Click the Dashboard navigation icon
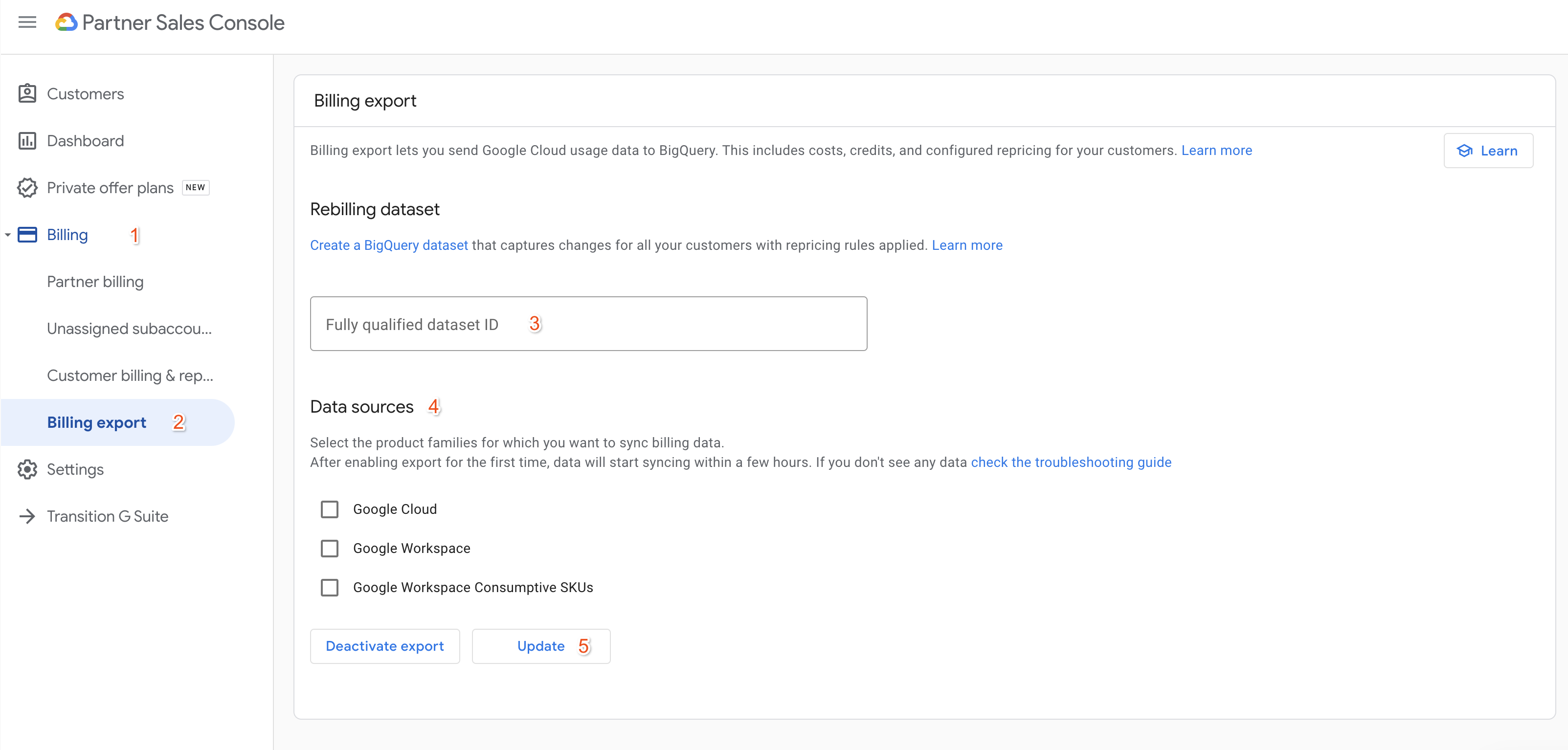This screenshot has width=1568, height=750. click(x=27, y=140)
